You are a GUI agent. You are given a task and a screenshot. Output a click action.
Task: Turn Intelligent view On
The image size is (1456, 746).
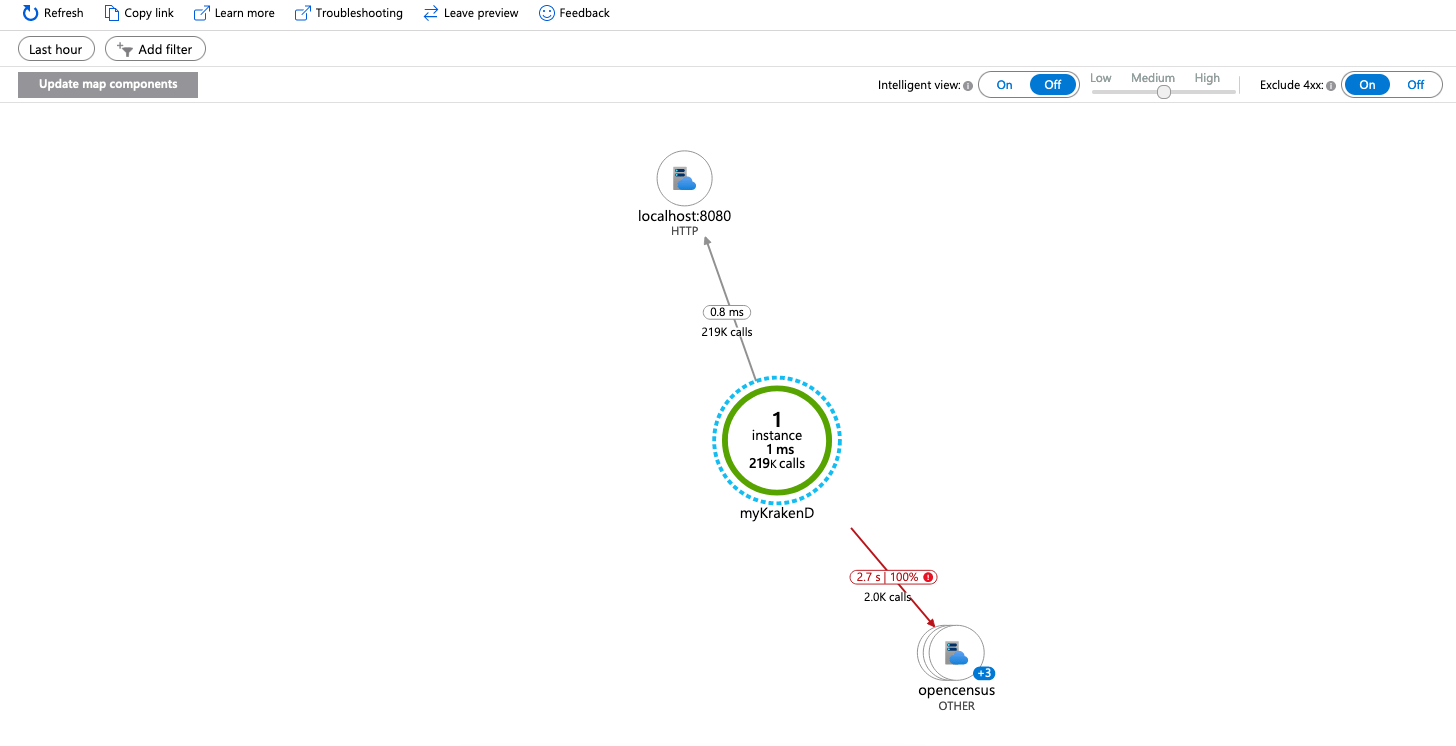[1004, 85]
